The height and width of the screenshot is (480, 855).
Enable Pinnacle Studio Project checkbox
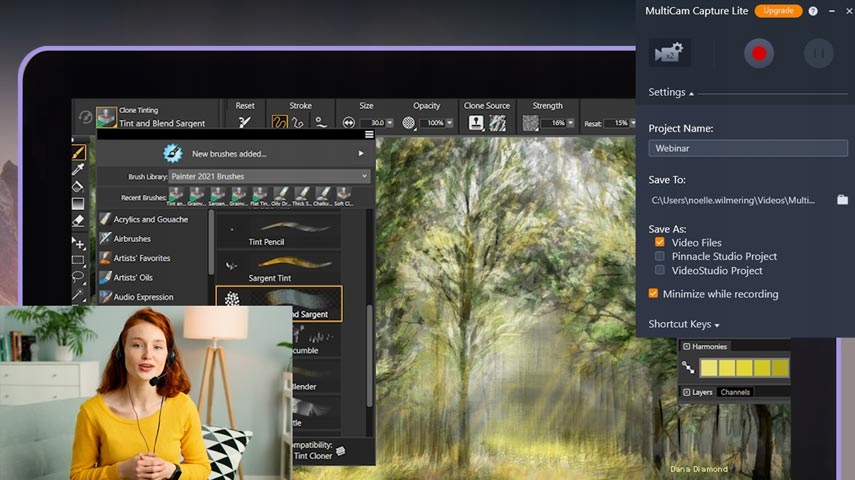click(660, 256)
